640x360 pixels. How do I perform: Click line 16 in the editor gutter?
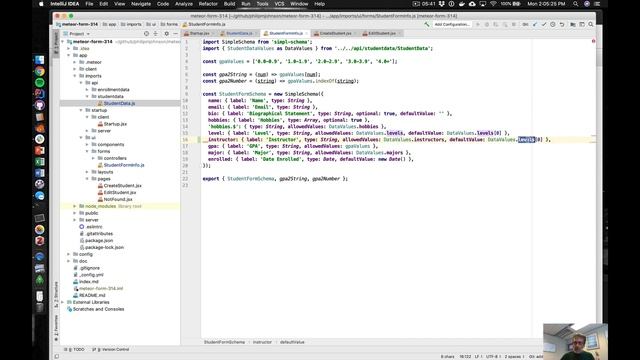[185, 140]
